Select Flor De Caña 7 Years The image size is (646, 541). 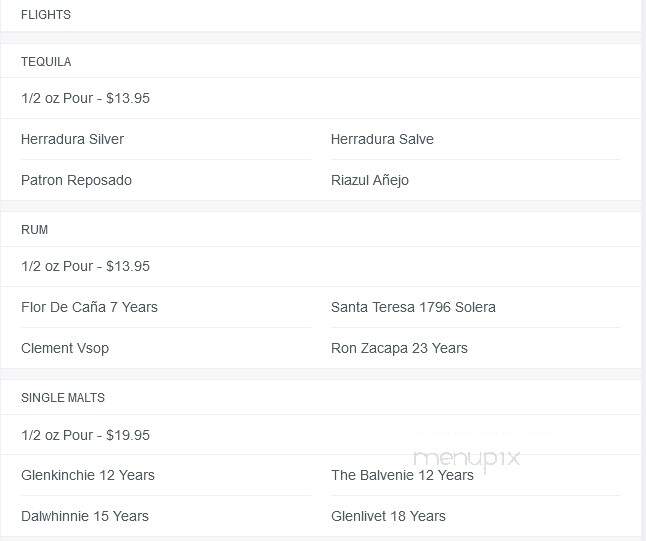pyautogui.click(x=89, y=307)
